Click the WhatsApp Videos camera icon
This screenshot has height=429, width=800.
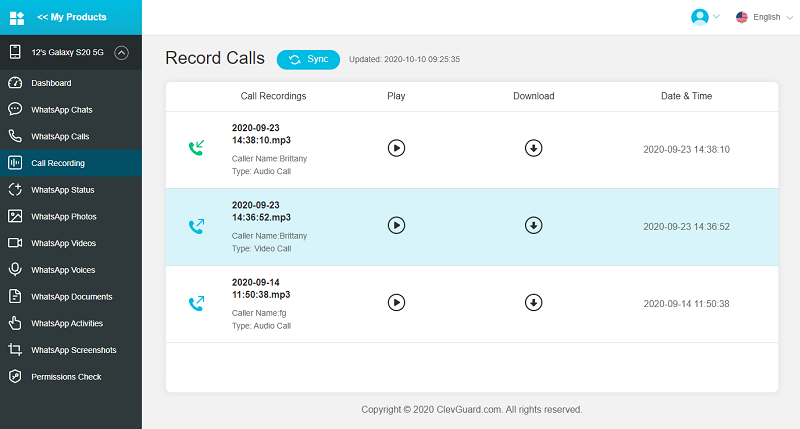click(x=15, y=242)
